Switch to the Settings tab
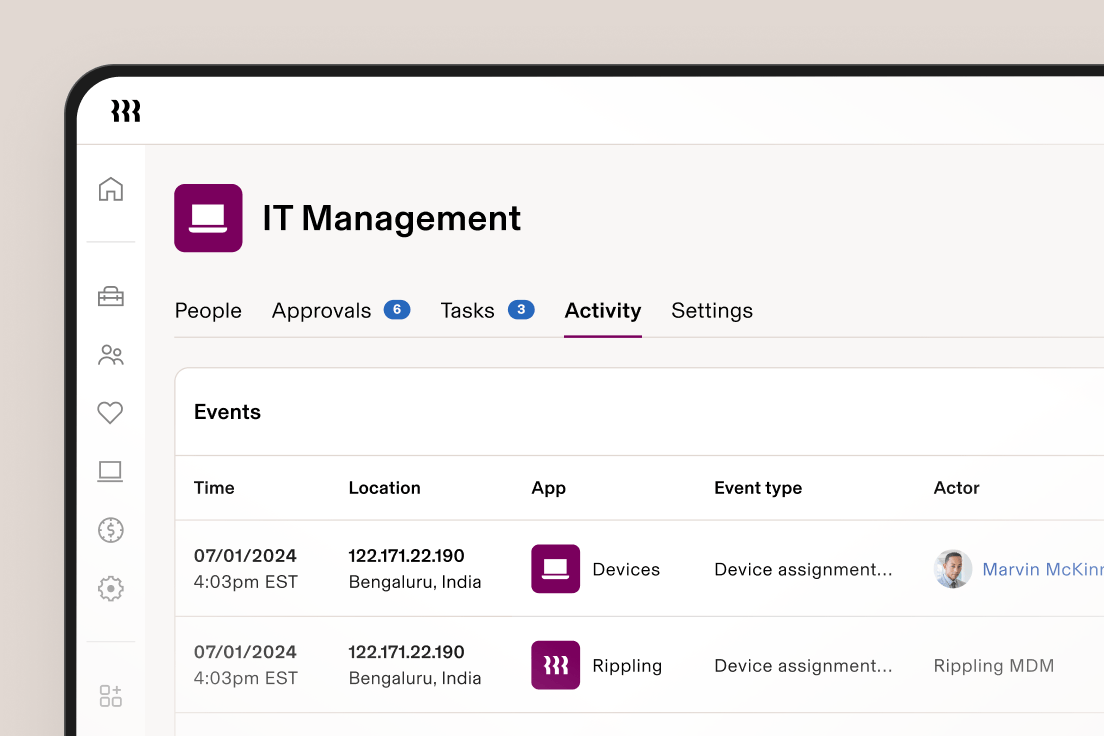 click(x=712, y=310)
